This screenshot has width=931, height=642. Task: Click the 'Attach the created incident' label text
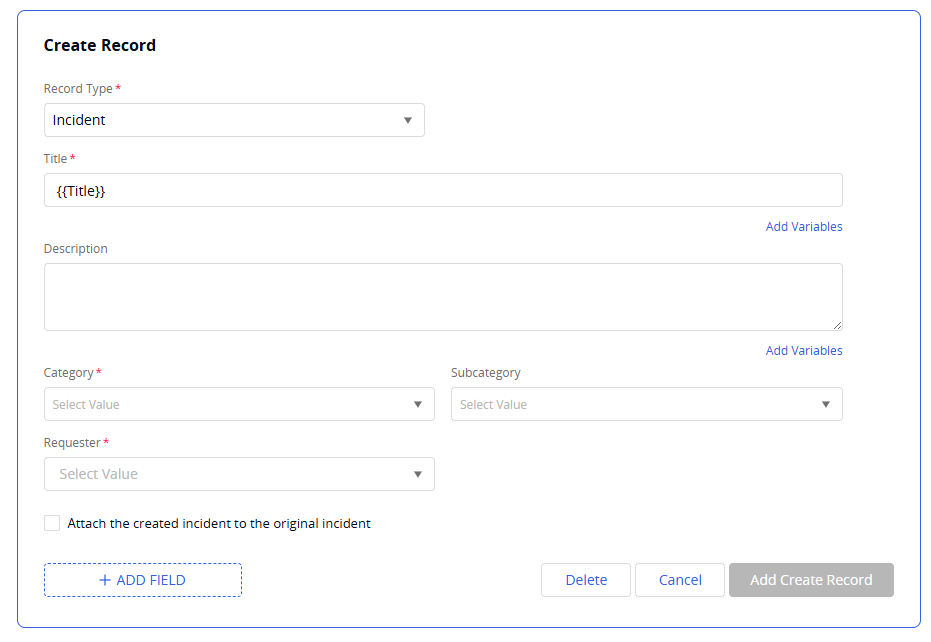point(219,523)
